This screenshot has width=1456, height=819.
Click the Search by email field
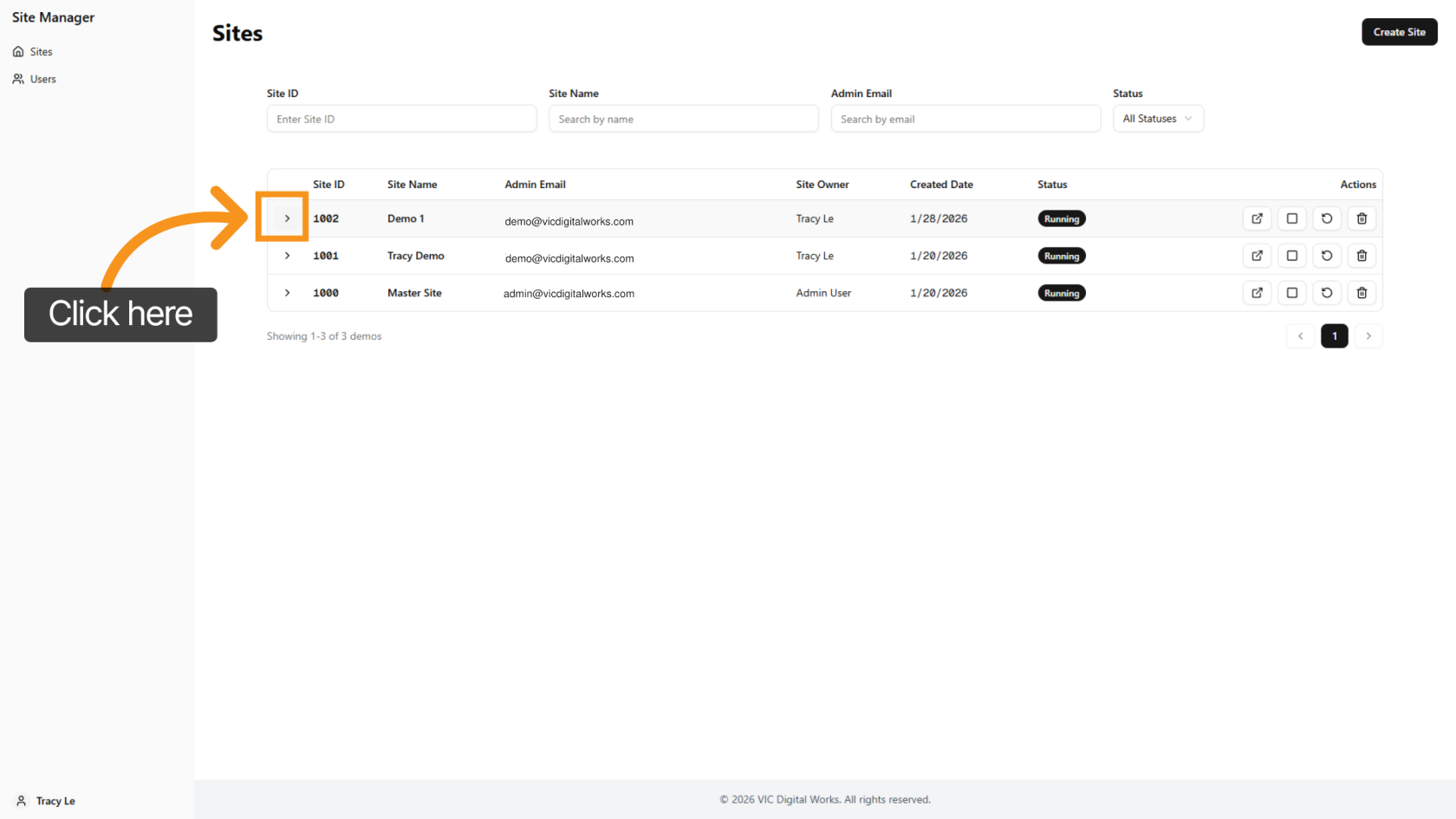pos(965,119)
